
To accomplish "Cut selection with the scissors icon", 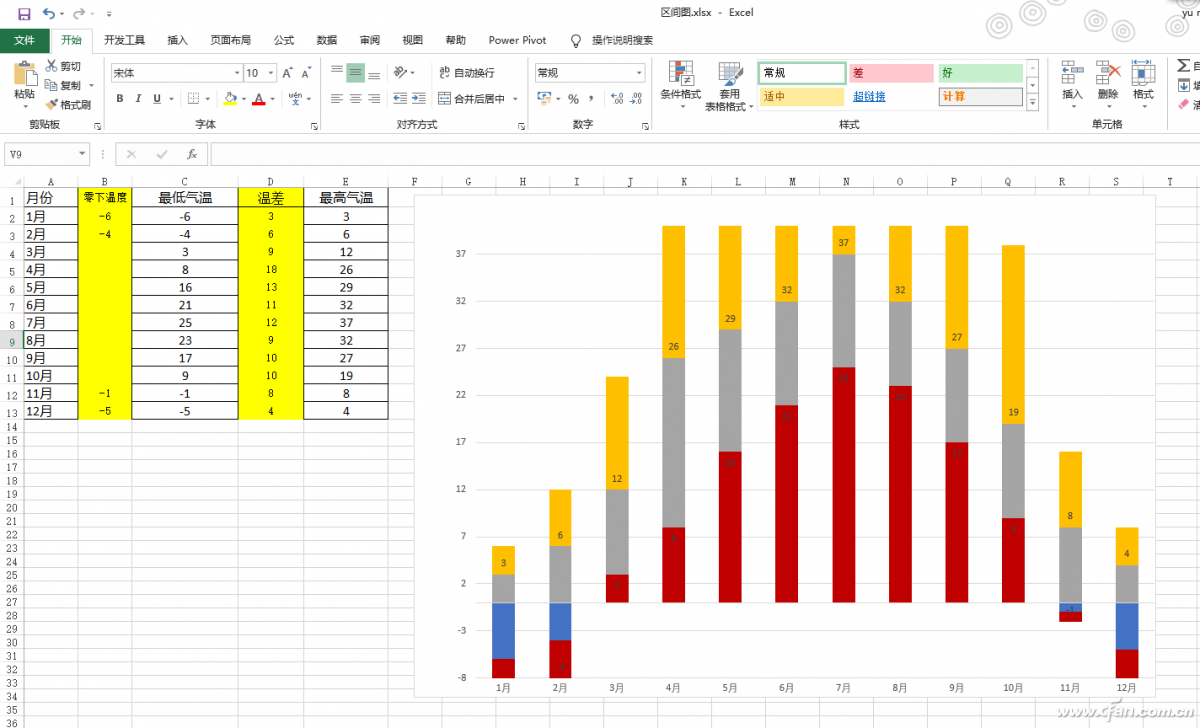I will point(52,66).
